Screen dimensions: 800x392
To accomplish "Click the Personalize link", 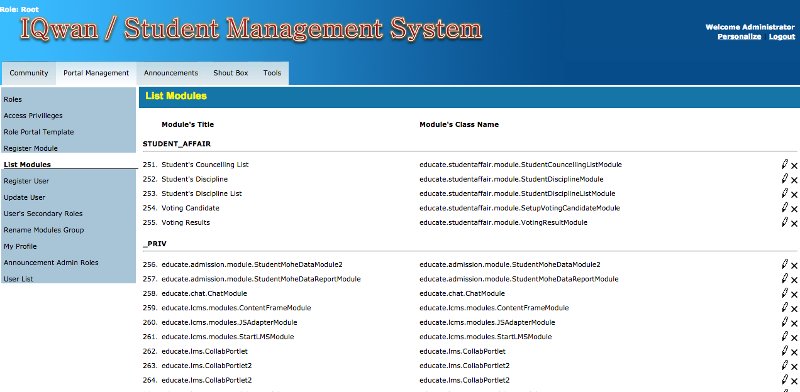I will pos(739,37).
